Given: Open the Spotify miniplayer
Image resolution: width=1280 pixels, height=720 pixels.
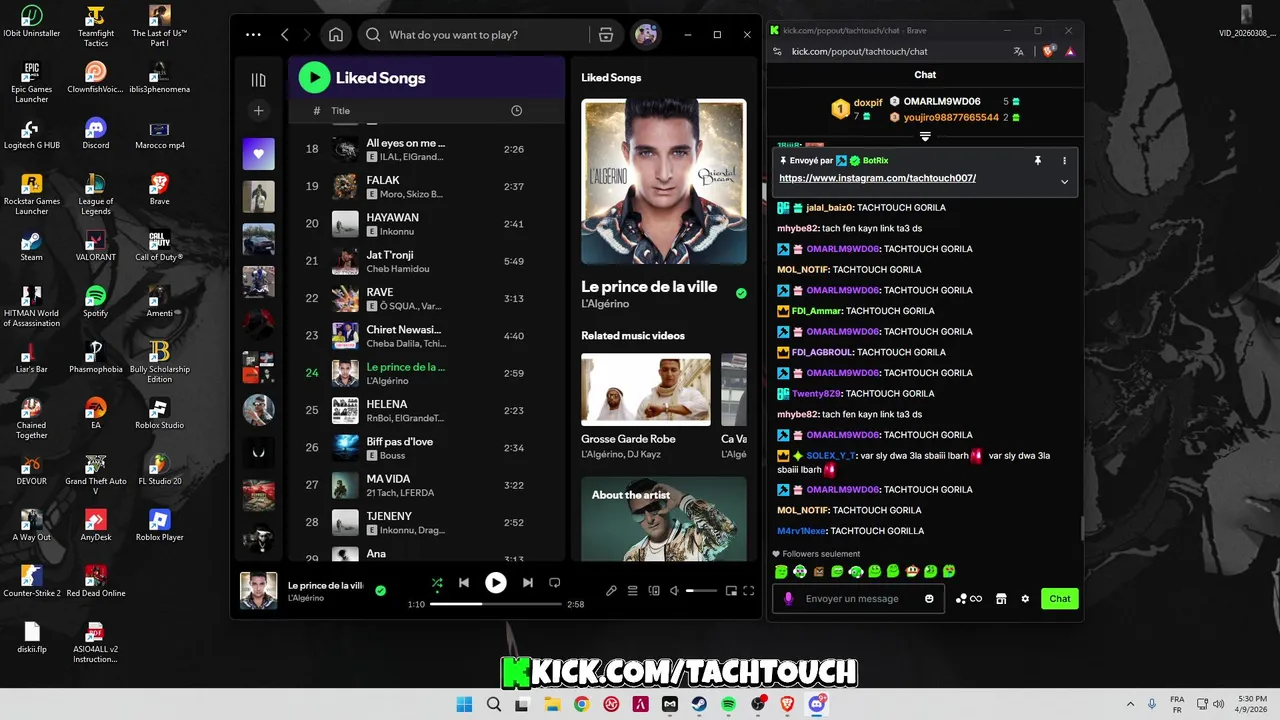Looking at the screenshot, I should coord(731,591).
